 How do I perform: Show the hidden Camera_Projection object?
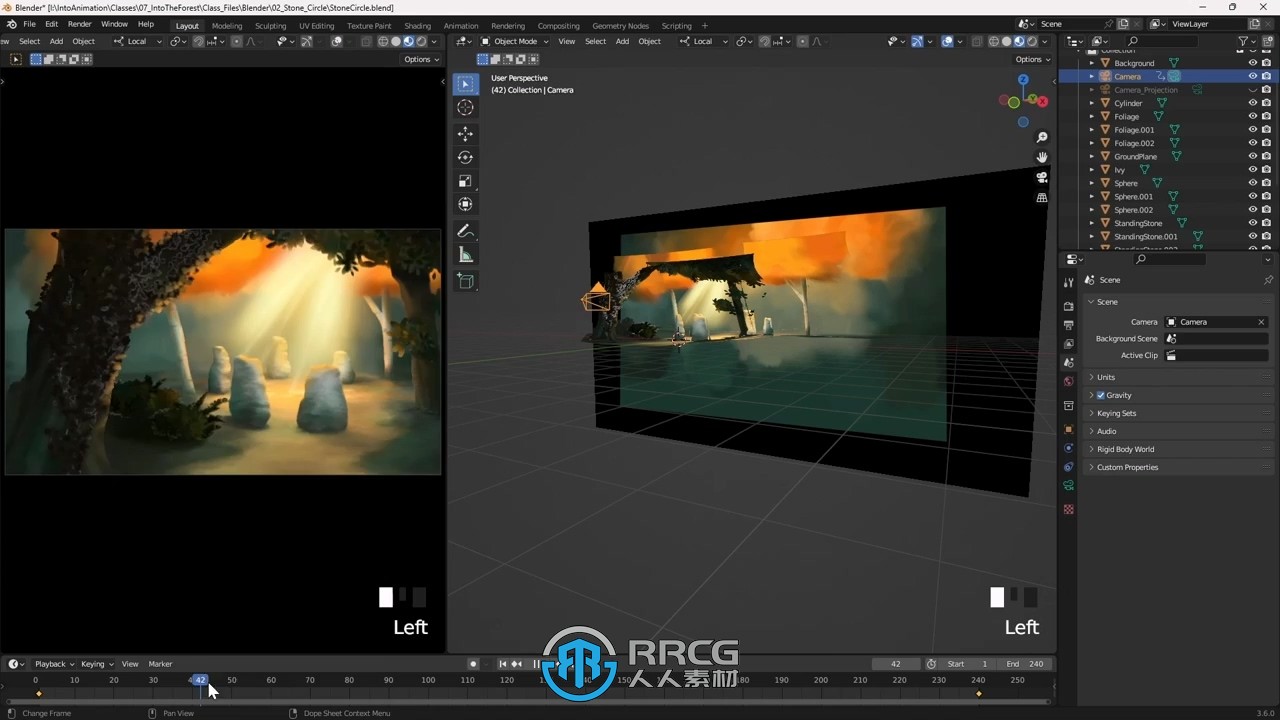click(1252, 90)
